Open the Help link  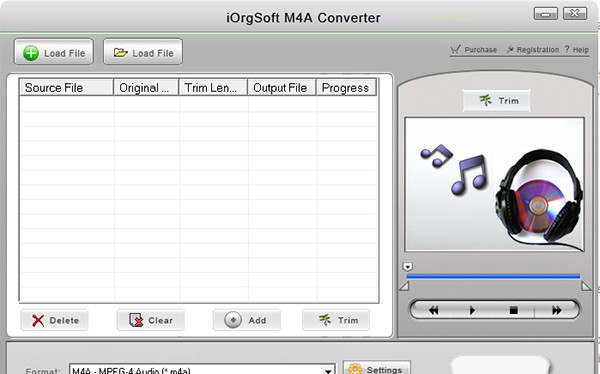(576, 49)
